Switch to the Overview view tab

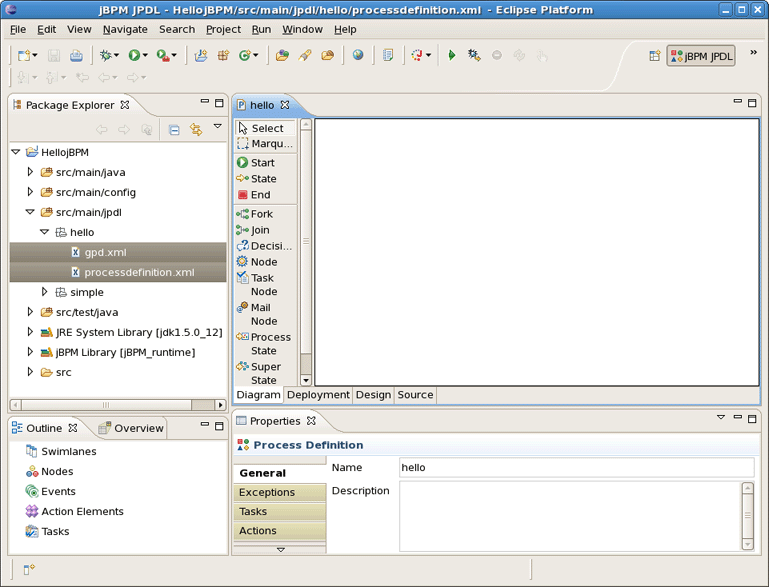[131, 428]
